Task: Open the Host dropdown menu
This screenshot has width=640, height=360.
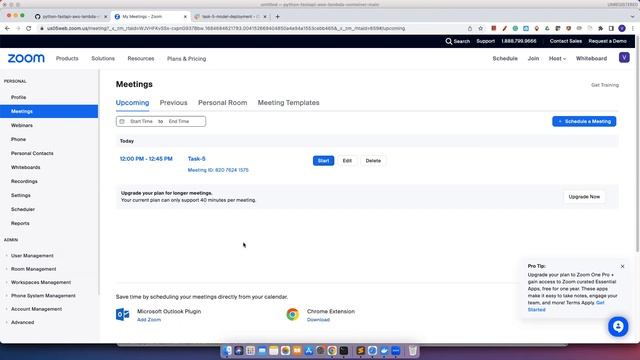Action: point(557,58)
